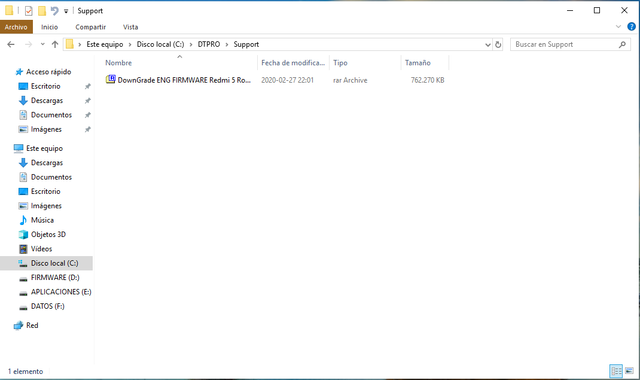This screenshot has height=380, width=640.
Task: Click the folder icon in address bar
Action: click(70, 44)
